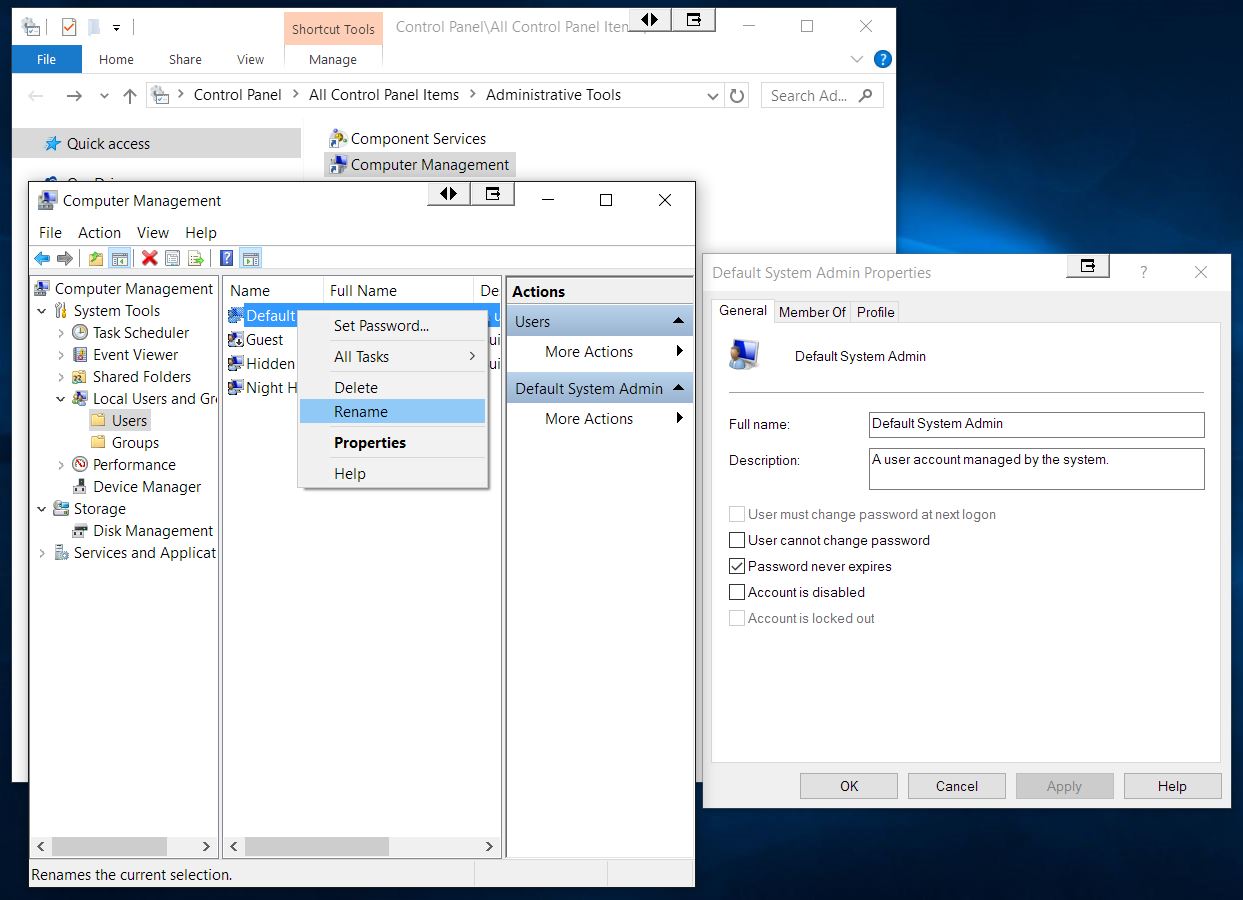Screen dimensions: 1243x900
Task: Open the Explorer address bar dropdown arrow
Action: point(713,96)
